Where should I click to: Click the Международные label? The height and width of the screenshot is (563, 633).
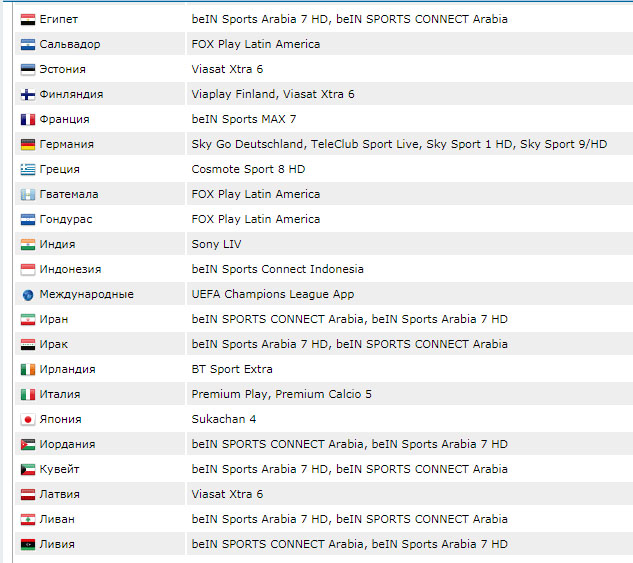pos(86,295)
